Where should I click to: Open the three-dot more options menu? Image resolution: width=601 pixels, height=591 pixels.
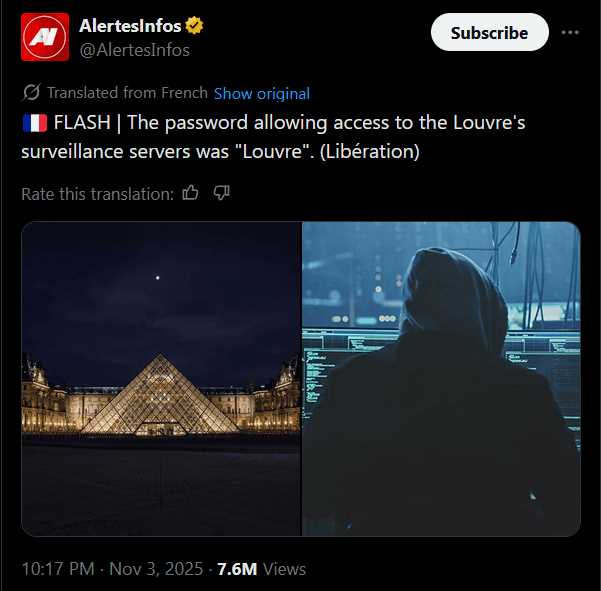(x=570, y=33)
